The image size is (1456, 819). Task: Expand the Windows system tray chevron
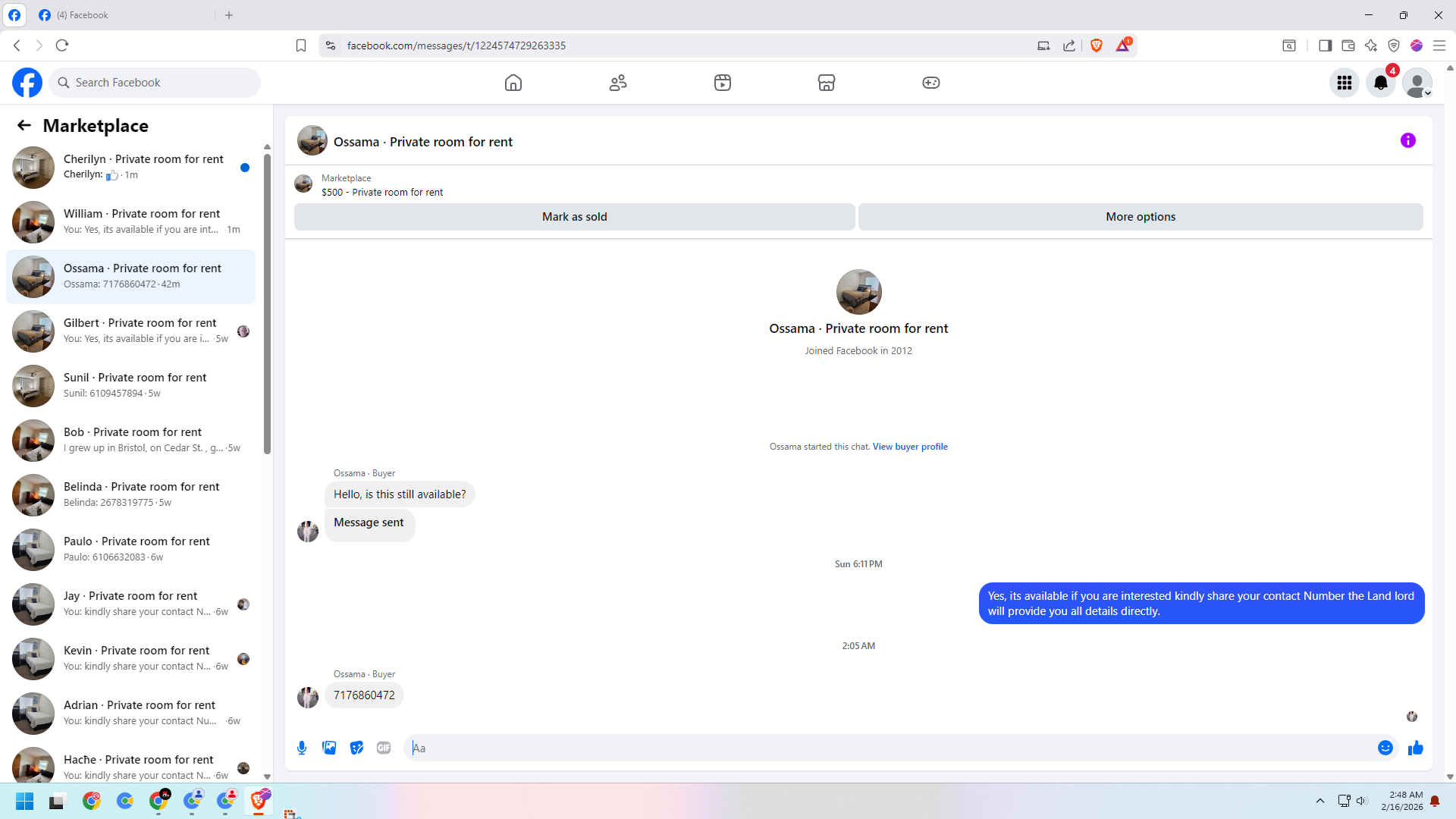[x=1319, y=801]
